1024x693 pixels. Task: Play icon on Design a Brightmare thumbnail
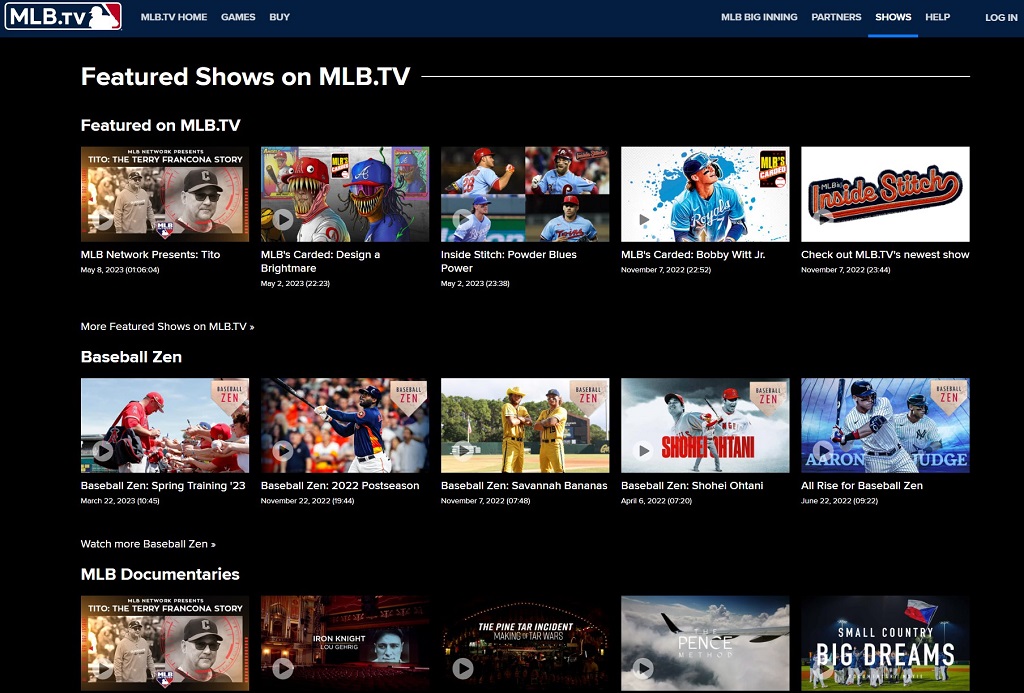283,219
